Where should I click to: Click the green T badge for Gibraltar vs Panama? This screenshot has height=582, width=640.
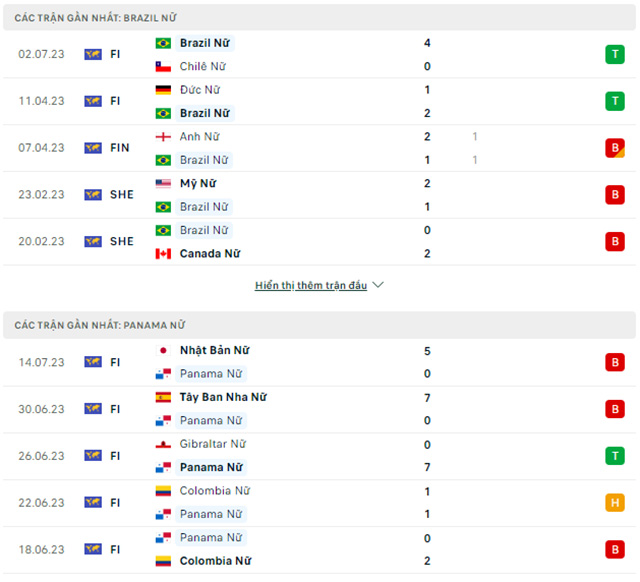pyautogui.click(x=615, y=456)
